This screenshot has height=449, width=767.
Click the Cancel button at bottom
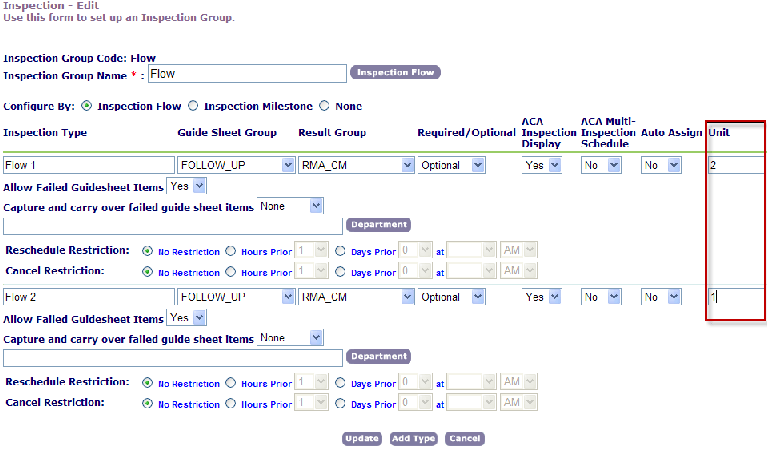(465, 438)
